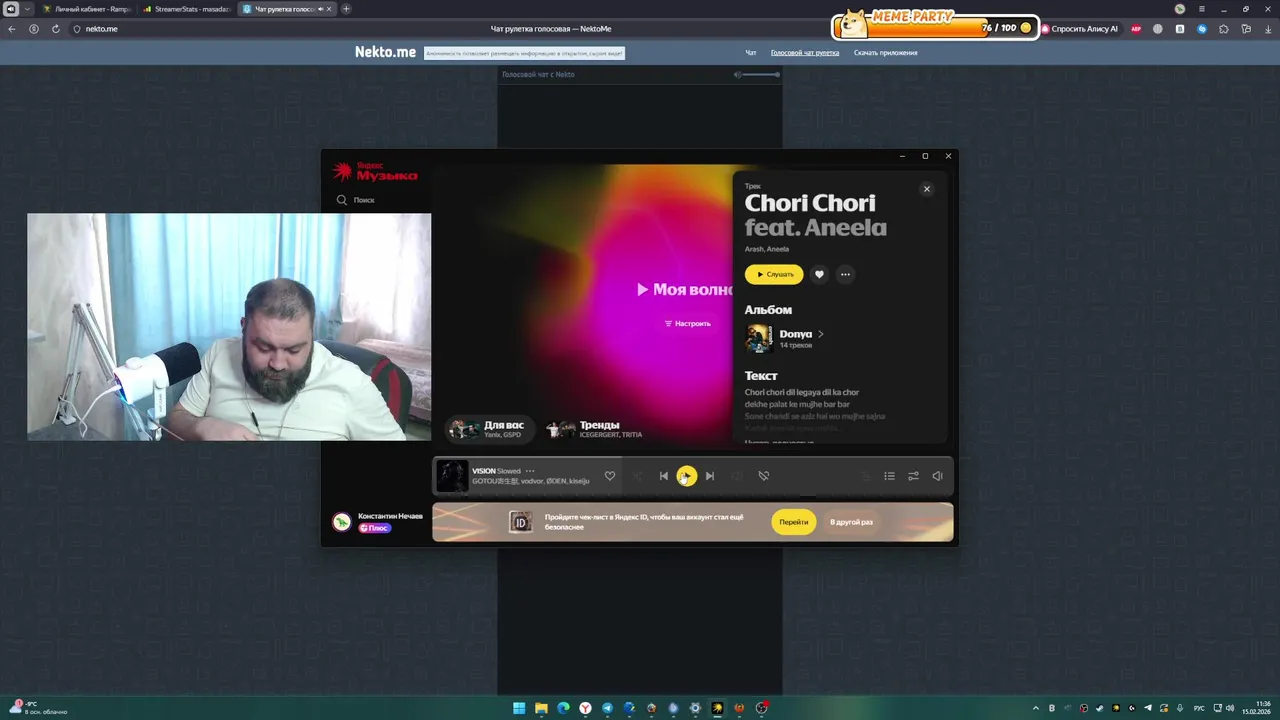Mute the Yandex Music player volume
The image size is (1280, 720).
click(937, 476)
